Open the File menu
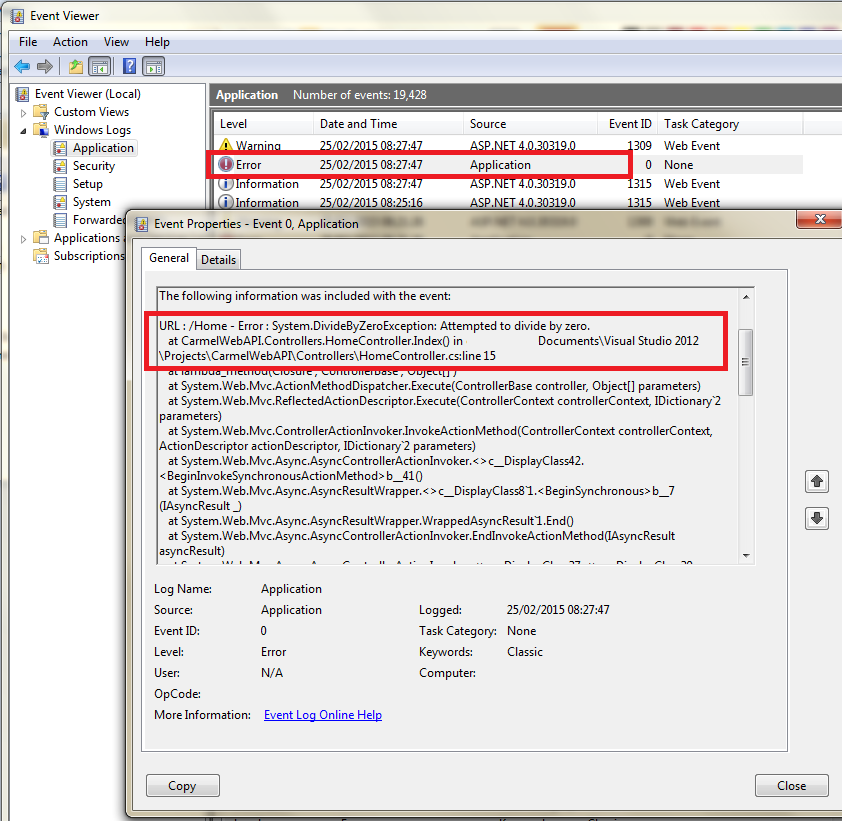842x821 pixels. coord(28,42)
